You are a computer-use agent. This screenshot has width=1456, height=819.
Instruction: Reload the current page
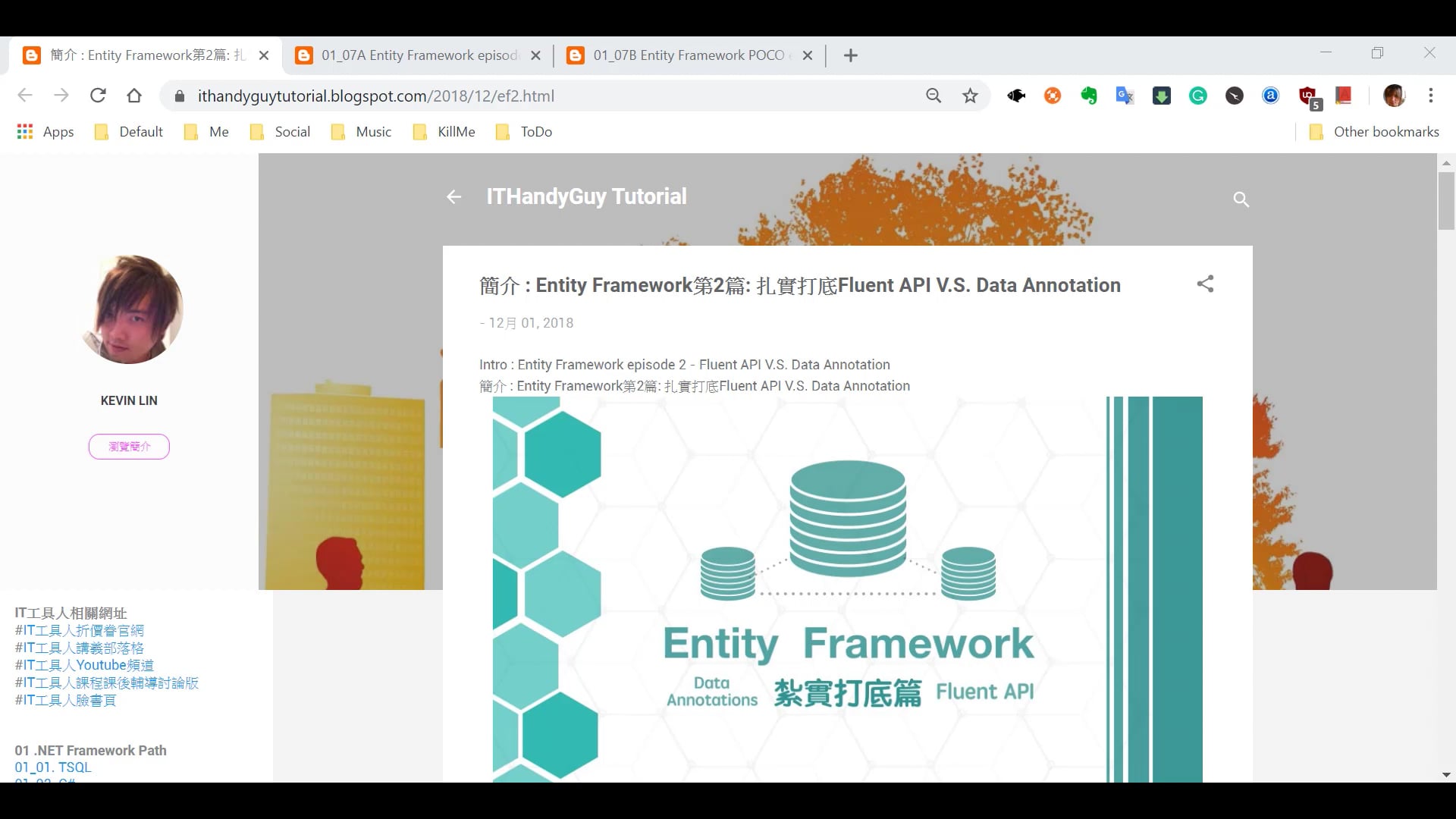coord(98,96)
